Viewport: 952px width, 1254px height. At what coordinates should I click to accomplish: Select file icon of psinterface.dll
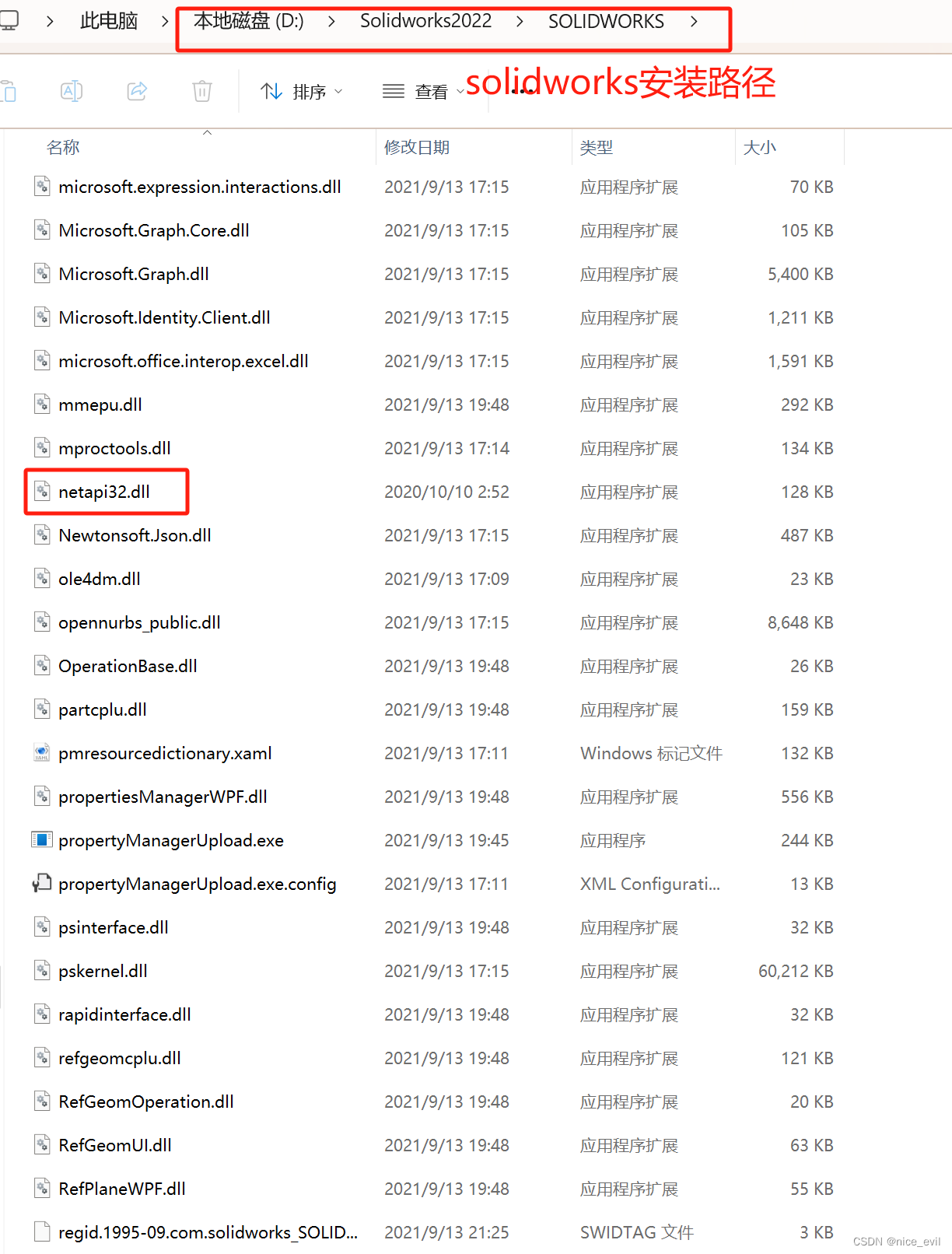click(42, 927)
